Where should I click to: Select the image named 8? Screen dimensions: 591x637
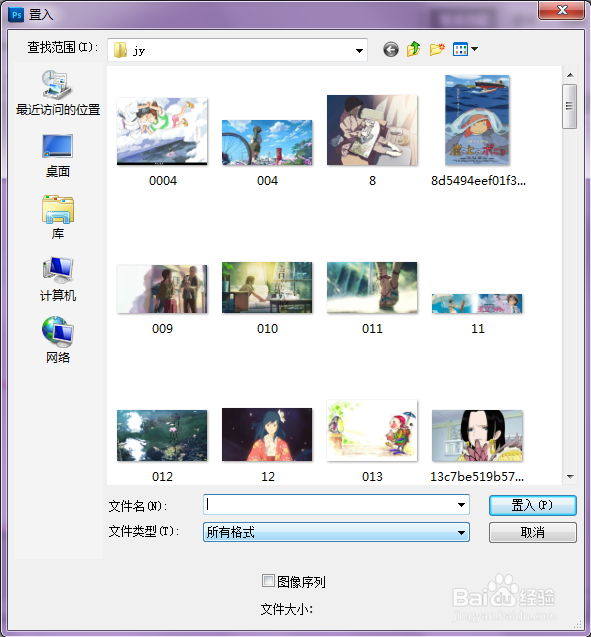(x=372, y=130)
